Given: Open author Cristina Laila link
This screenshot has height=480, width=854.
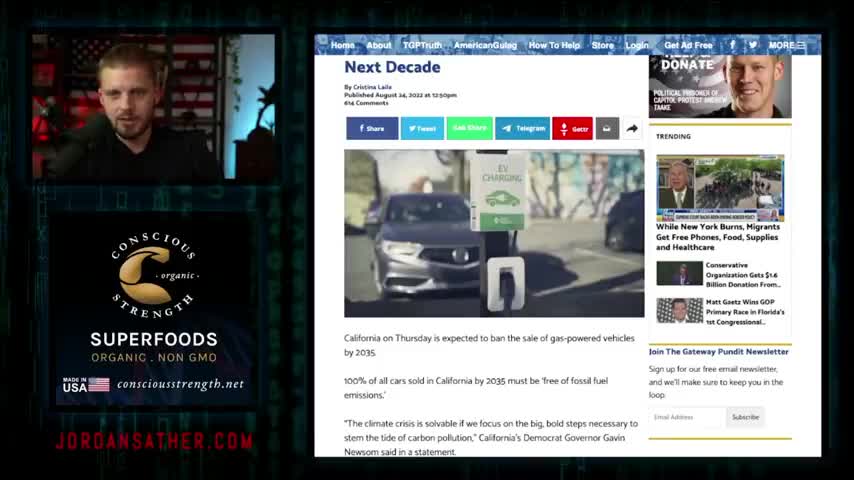Looking at the screenshot, I should (x=372, y=87).
